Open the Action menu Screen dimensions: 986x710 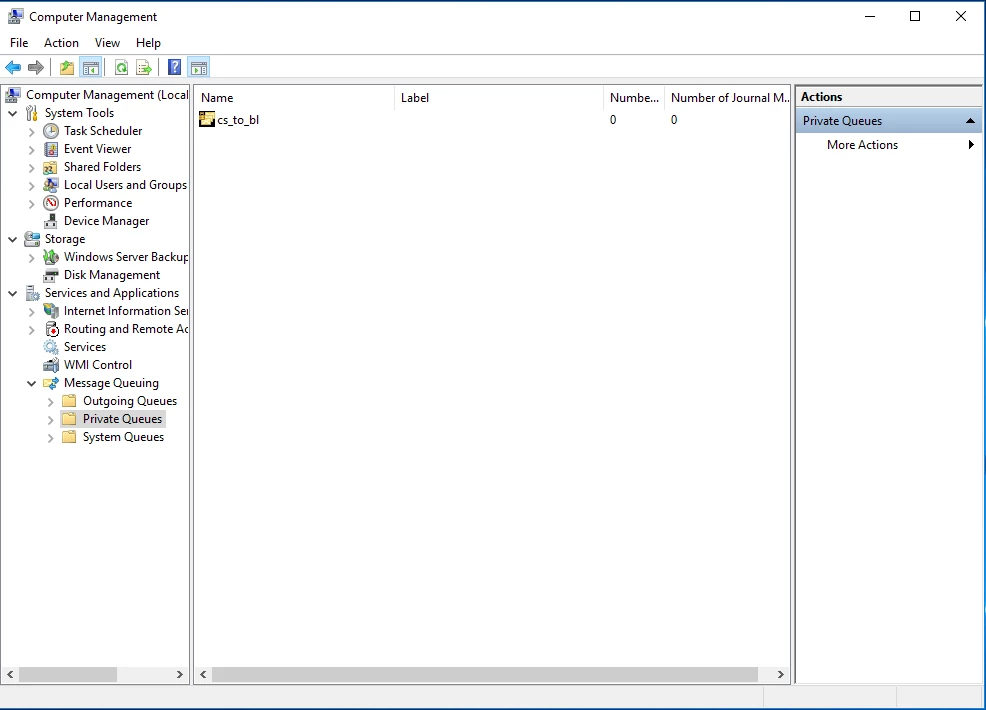pyautogui.click(x=61, y=43)
